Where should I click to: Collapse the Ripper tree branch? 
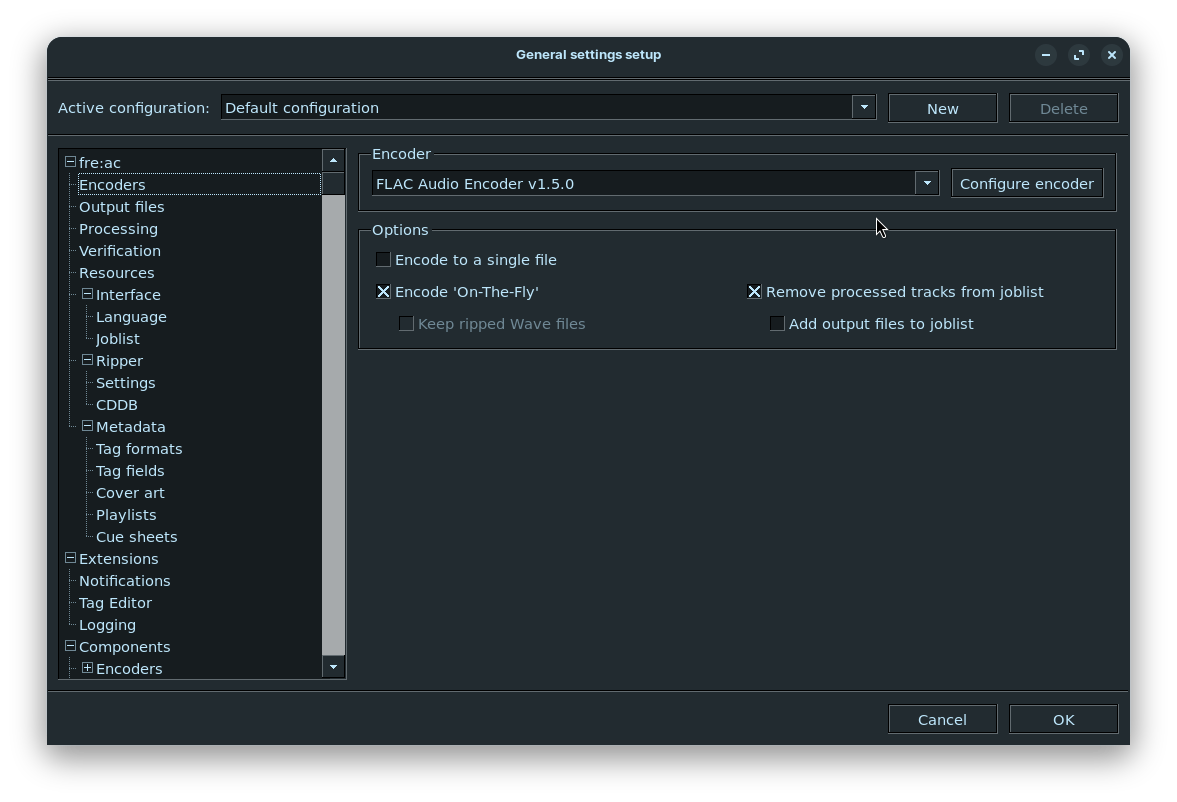tap(87, 360)
